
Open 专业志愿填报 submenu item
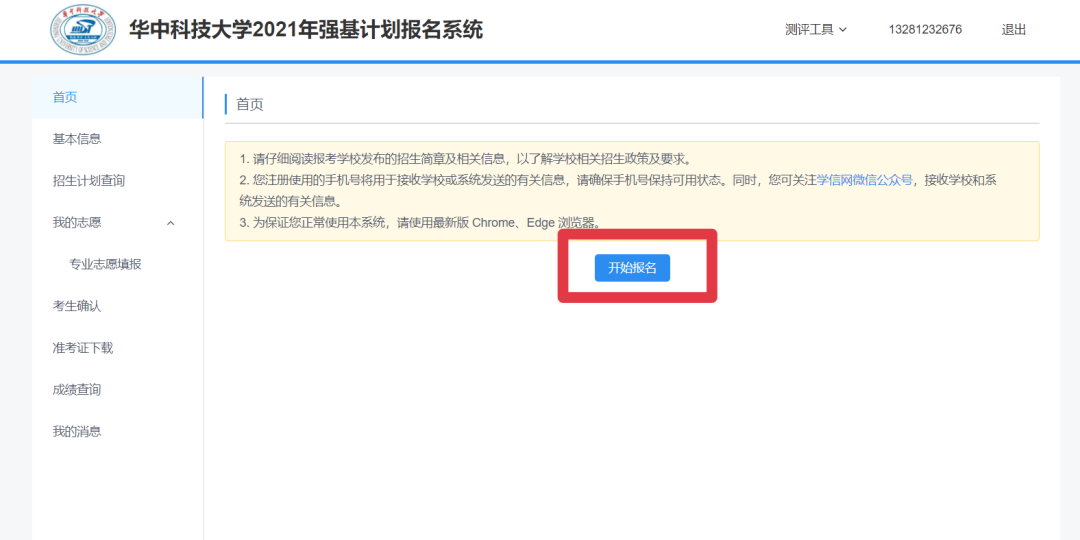coord(117,264)
